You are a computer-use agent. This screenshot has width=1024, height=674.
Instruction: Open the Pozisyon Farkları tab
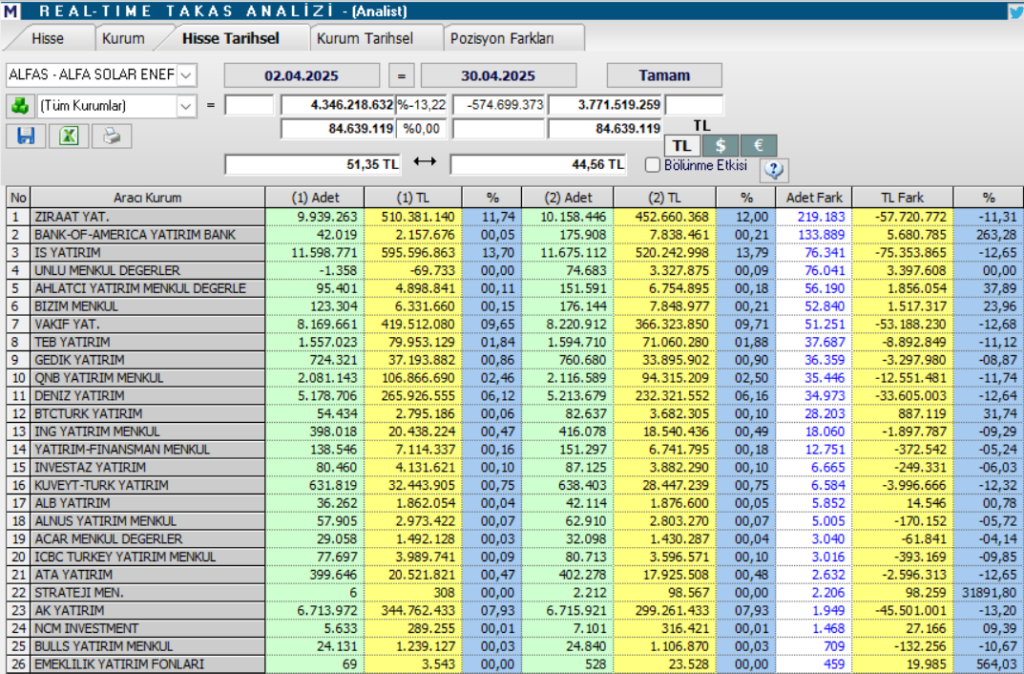pos(502,39)
